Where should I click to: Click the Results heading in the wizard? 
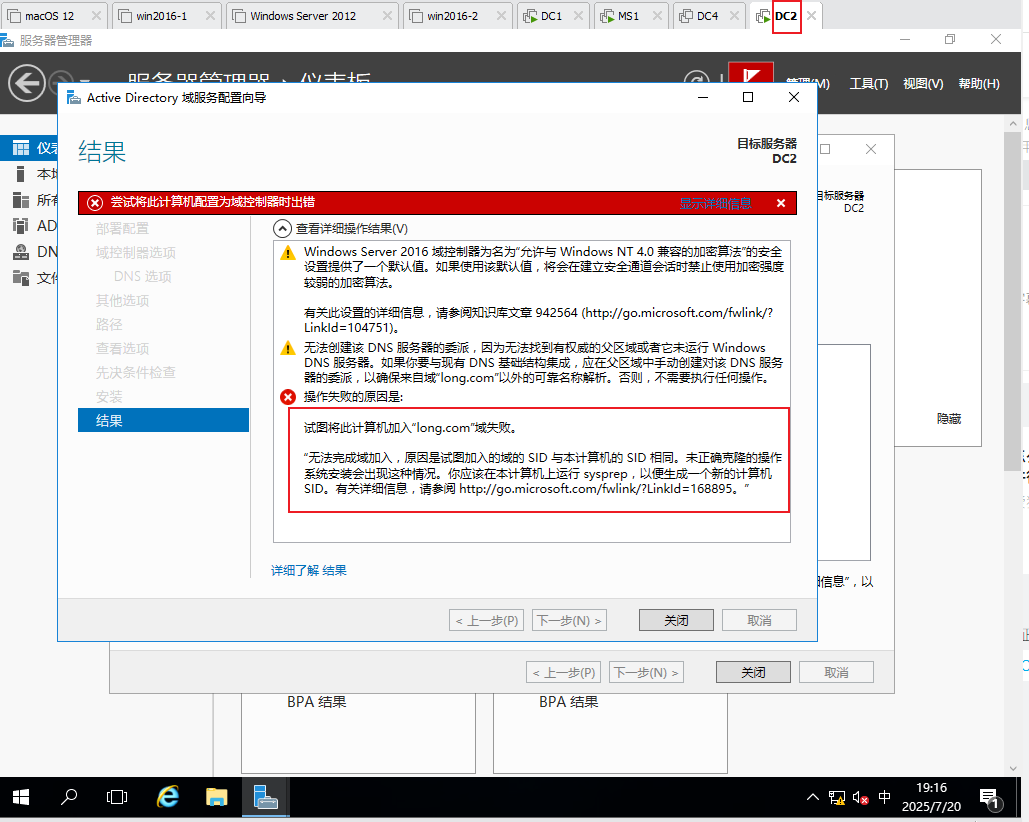pyautogui.click(x=102, y=152)
